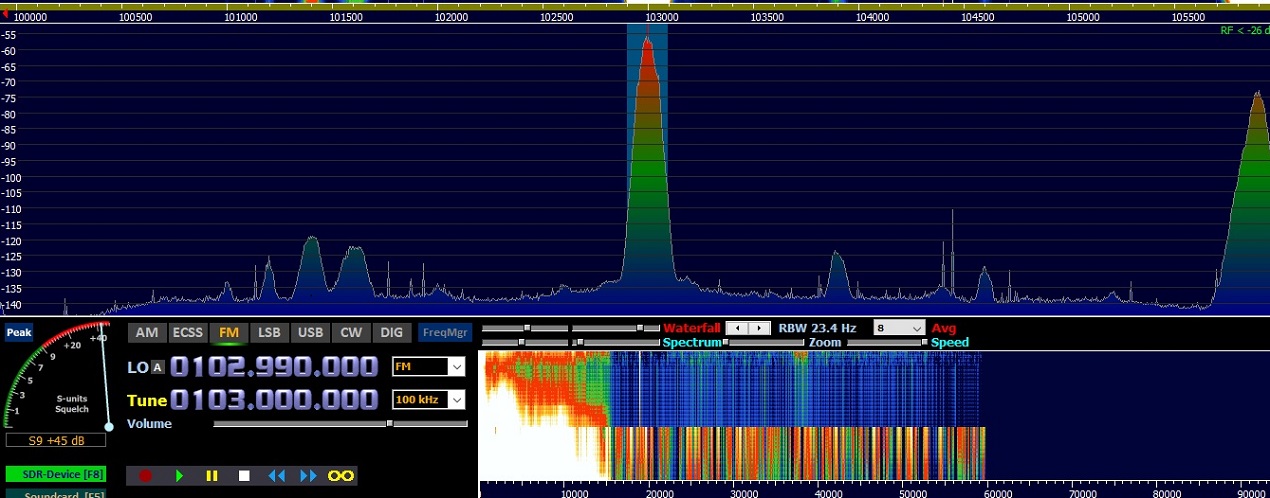Select AM demodulation mode
1270x498 pixels.
(x=147, y=333)
